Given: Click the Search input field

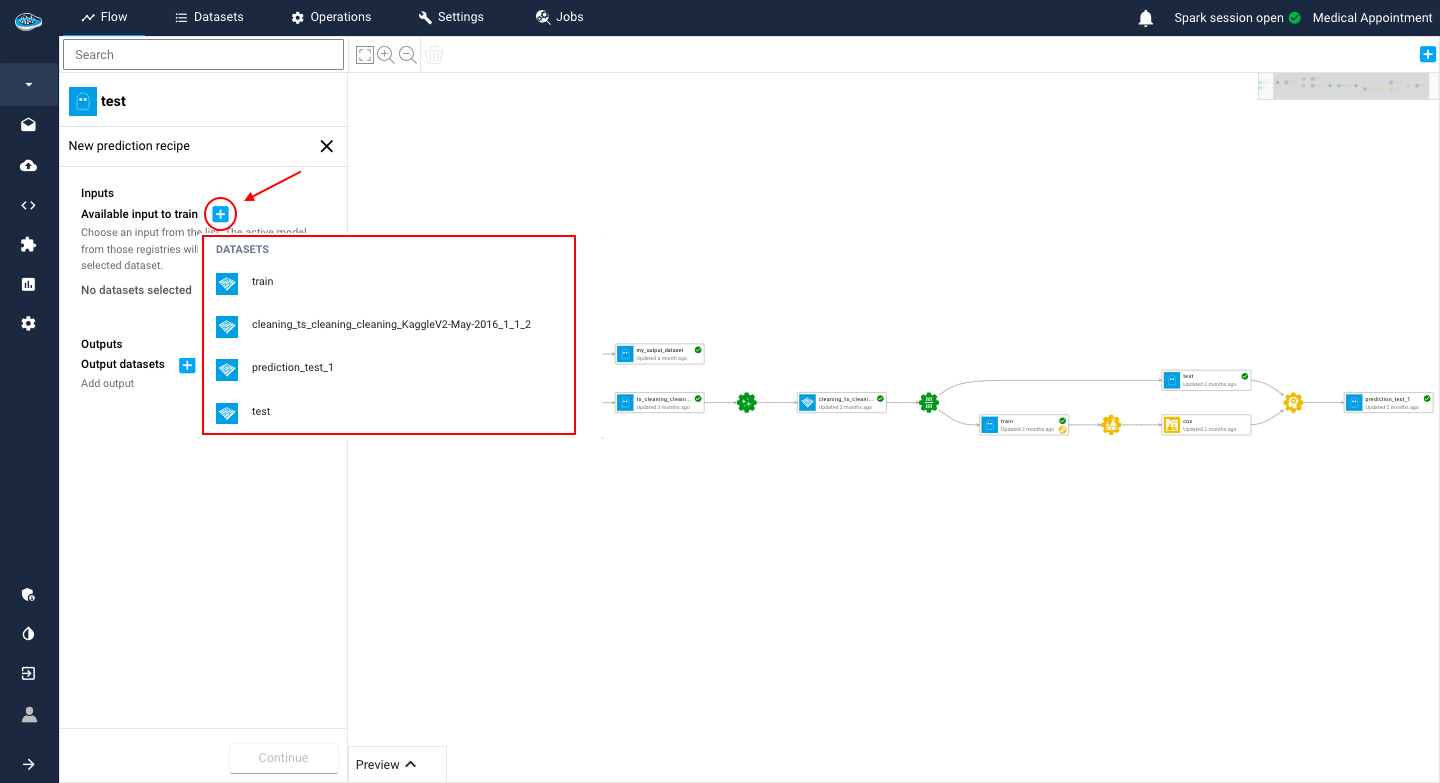Looking at the screenshot, I should click(203, 55).
